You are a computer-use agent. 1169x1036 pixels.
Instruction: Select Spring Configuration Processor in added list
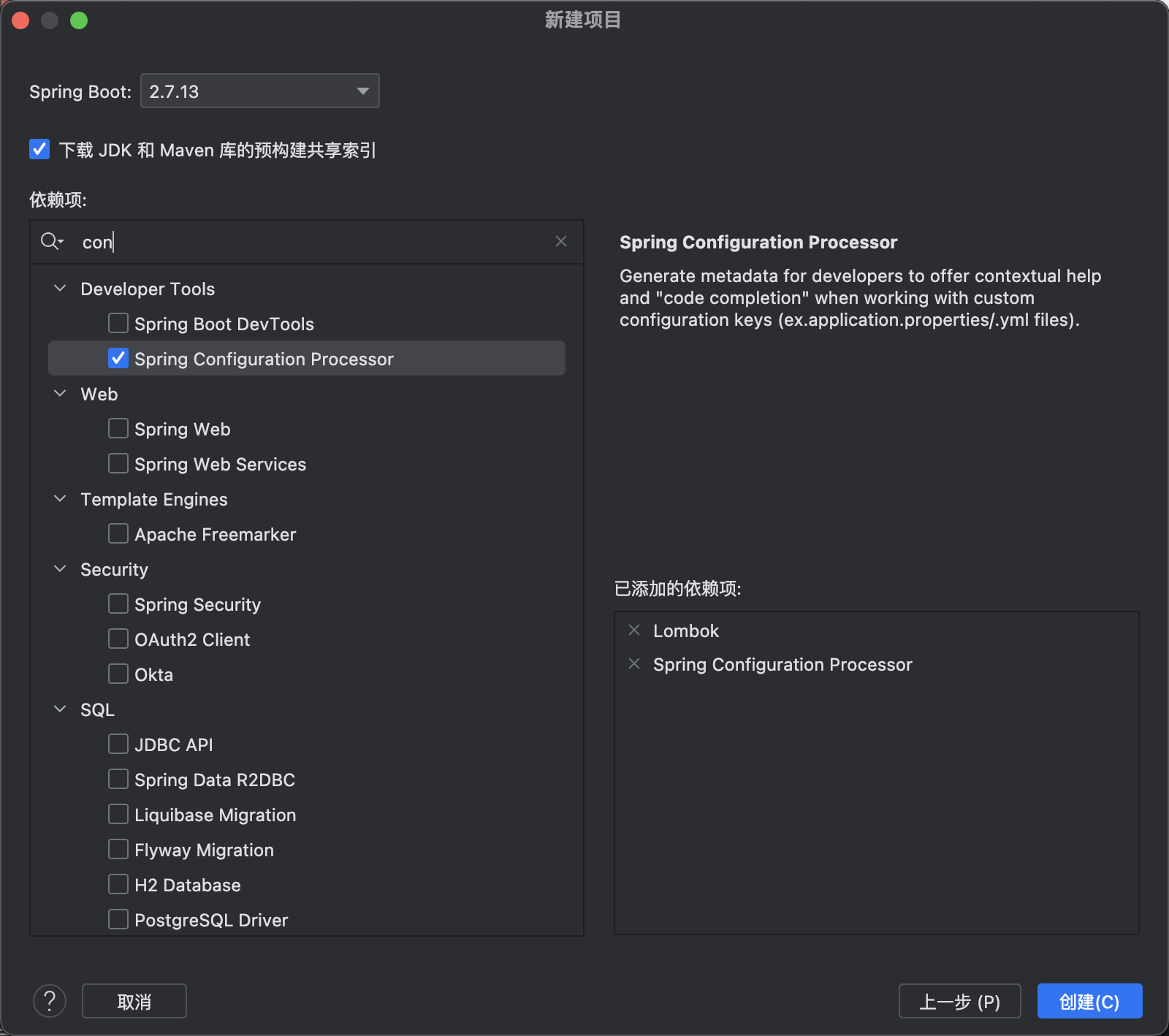coord(782,664)
